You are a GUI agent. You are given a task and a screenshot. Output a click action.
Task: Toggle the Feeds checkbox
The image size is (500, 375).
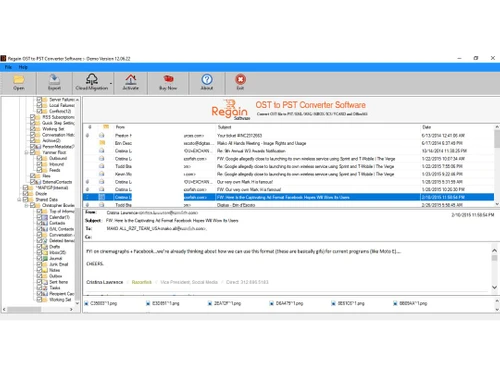(39, 170)
